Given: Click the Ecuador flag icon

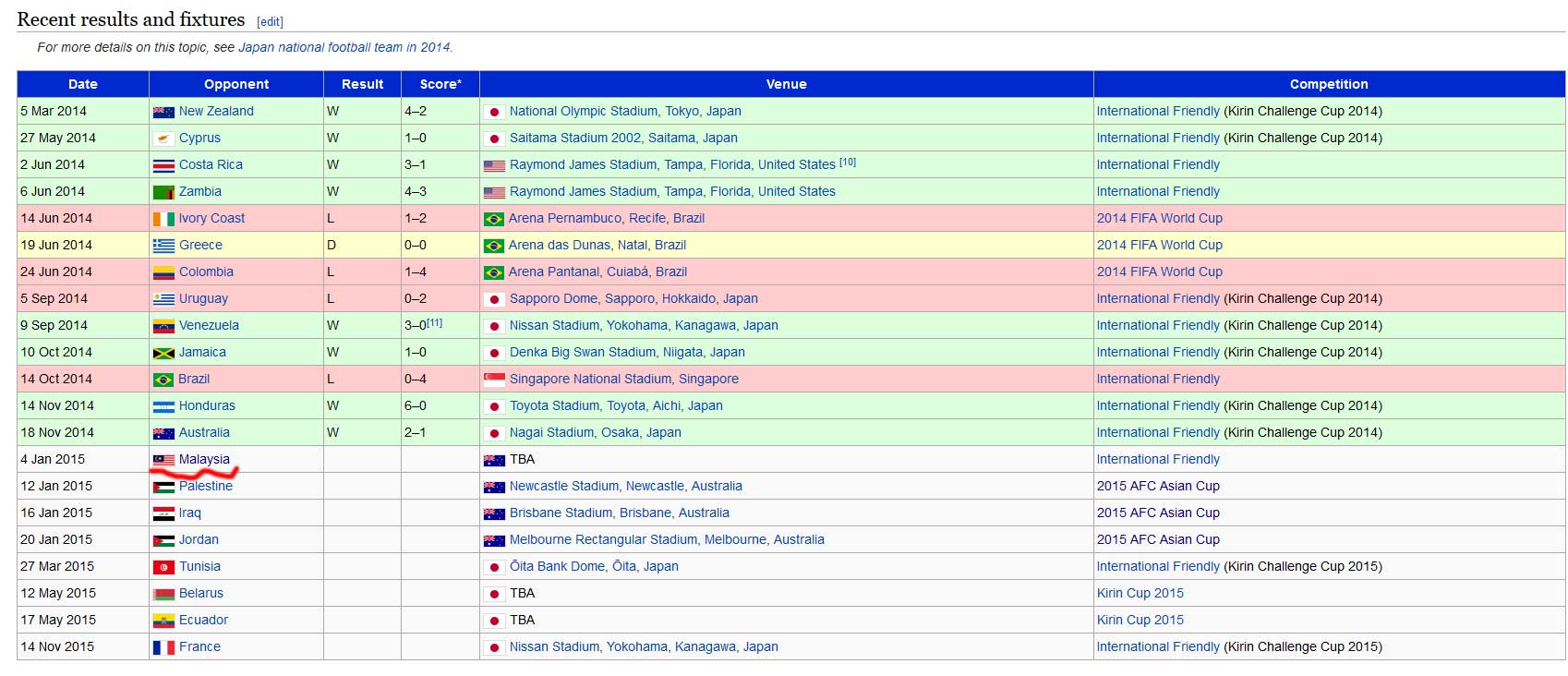Looking at the screenshot, I should (163, 621).
